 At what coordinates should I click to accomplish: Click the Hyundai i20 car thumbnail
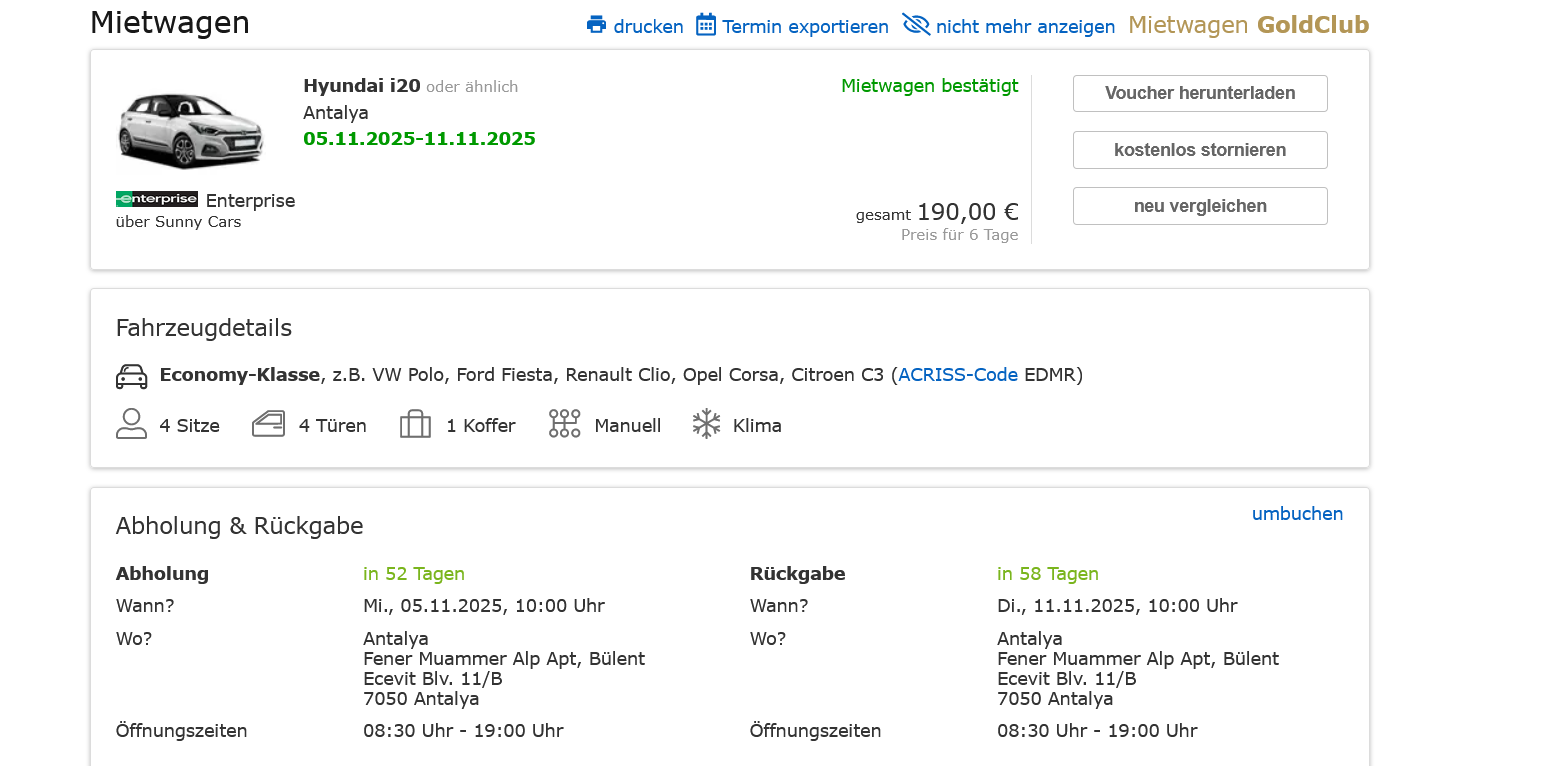[191, 128]
